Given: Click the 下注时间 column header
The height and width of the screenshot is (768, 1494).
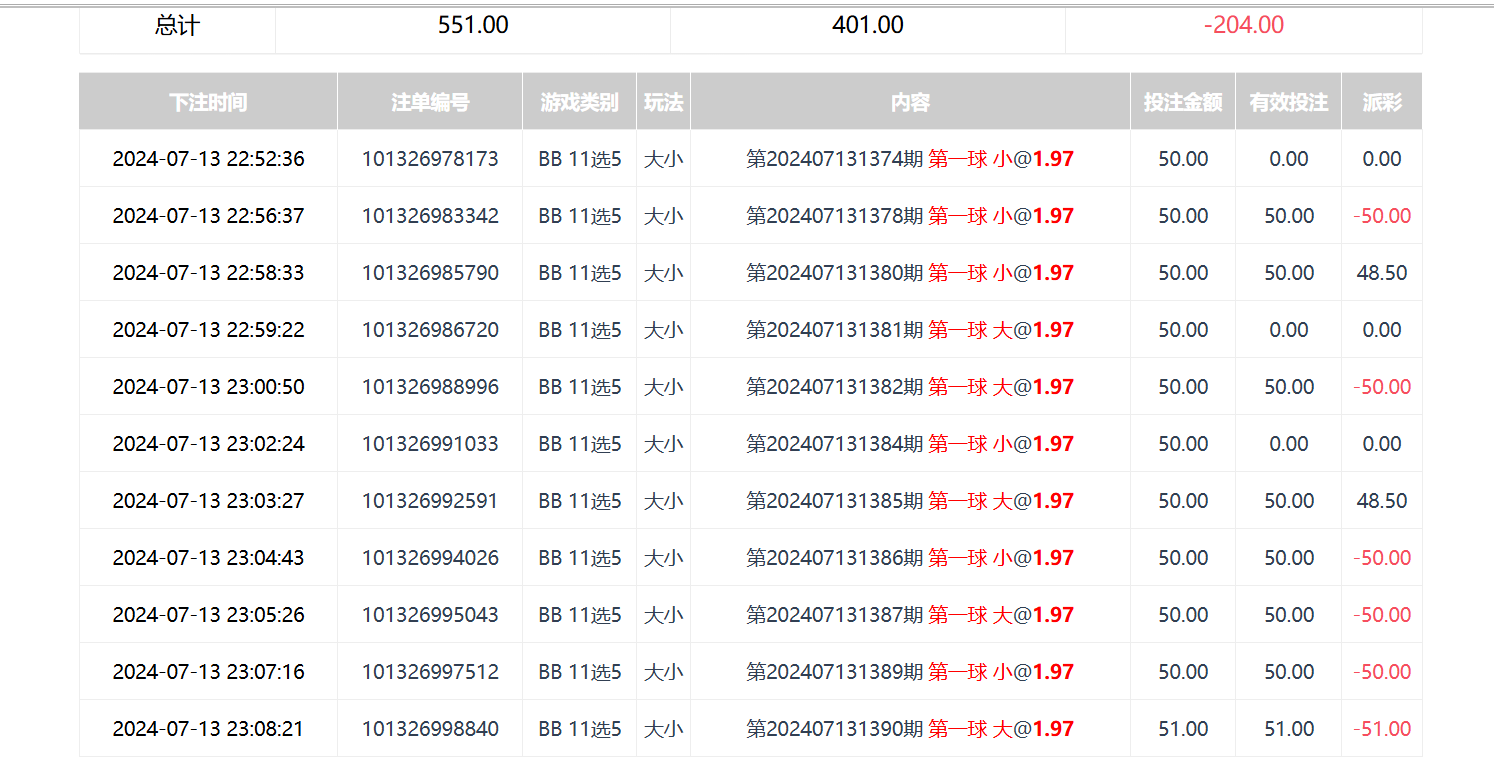Looking at the screenshot, I should pyautogui.click(x=208, y=102).
